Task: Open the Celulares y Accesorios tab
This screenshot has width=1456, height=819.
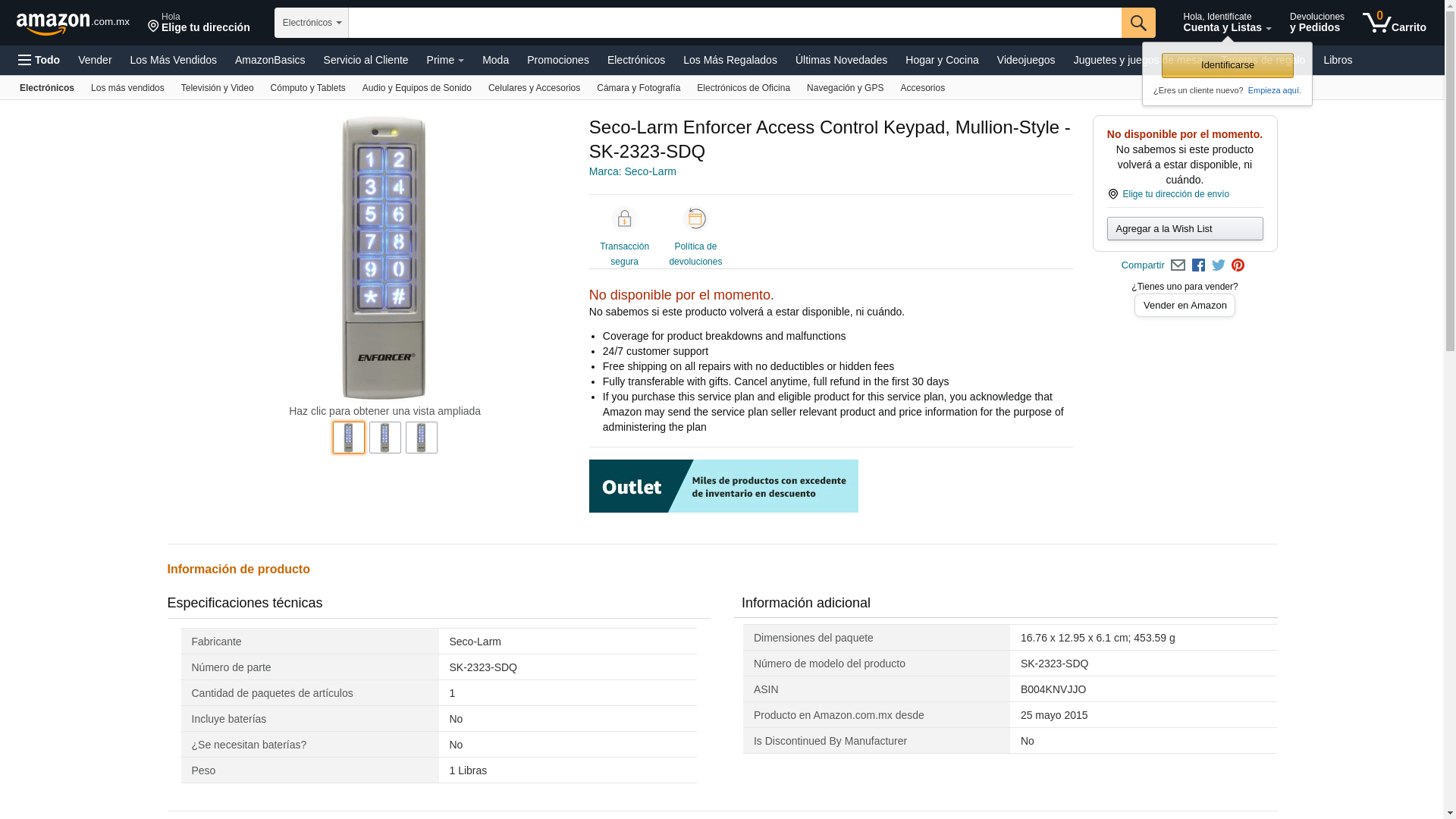Action: tap(533, 88)
